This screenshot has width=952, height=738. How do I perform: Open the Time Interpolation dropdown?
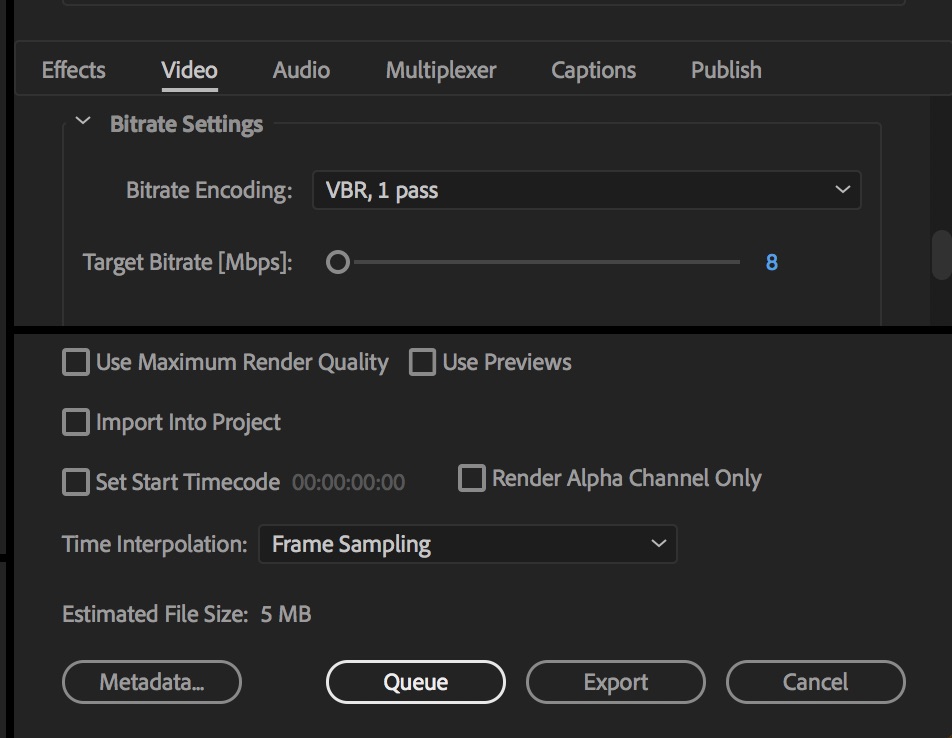coord(468,544)
